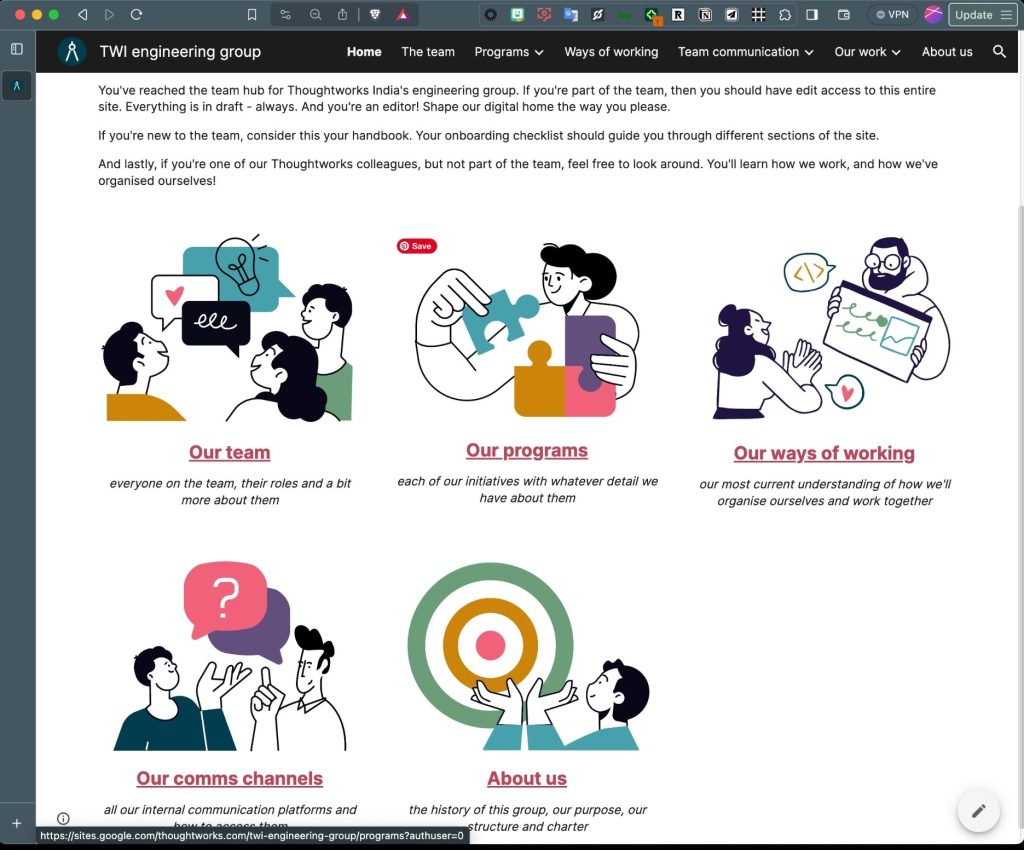Click the Pinterest Save button on image
Screen dimensions: 1024x850
click(x=416, y=246)
